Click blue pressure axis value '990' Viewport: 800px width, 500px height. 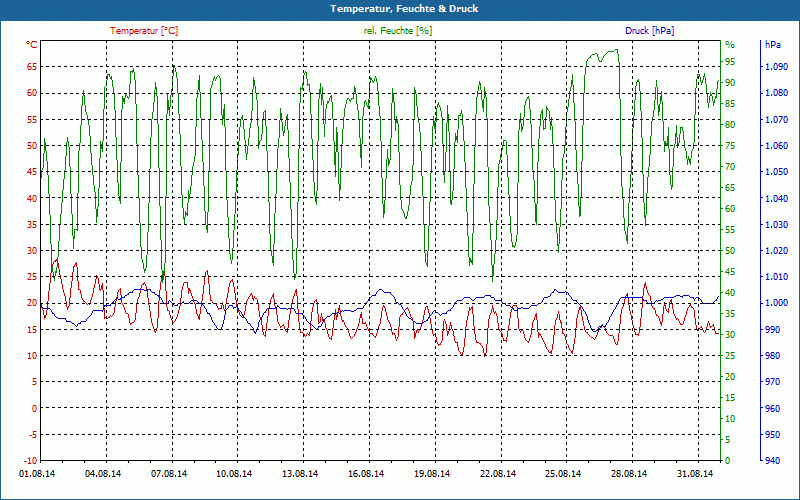[x=774, y=329]
